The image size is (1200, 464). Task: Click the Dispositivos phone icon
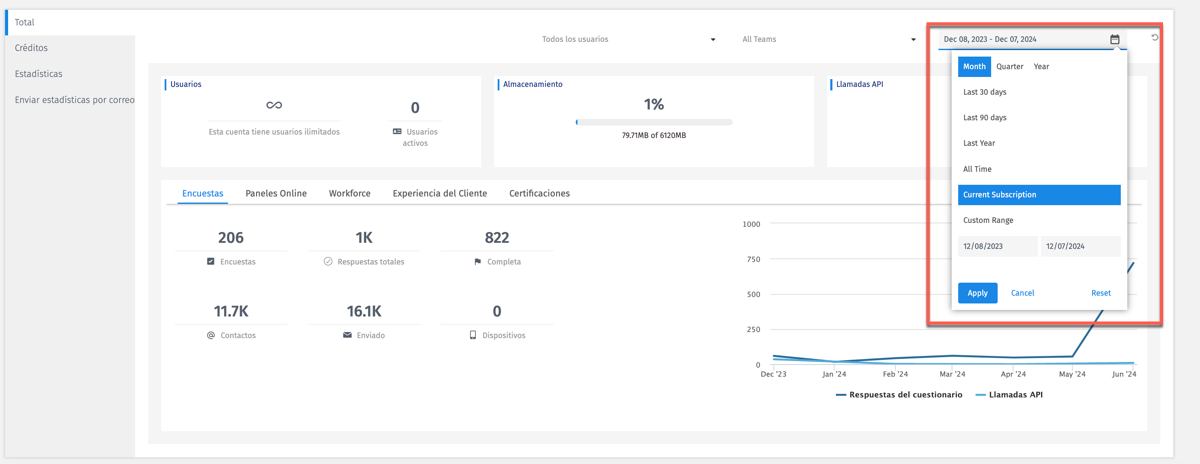coord(473,336)
